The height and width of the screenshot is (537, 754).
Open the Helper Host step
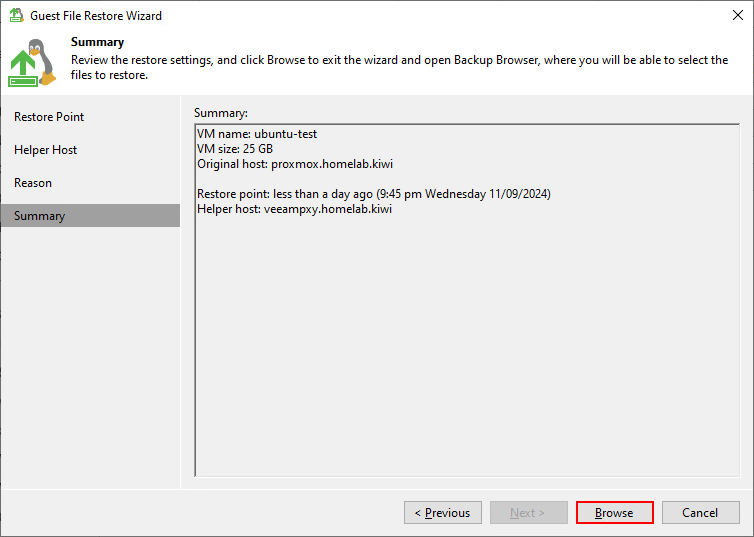click(46, 150)
